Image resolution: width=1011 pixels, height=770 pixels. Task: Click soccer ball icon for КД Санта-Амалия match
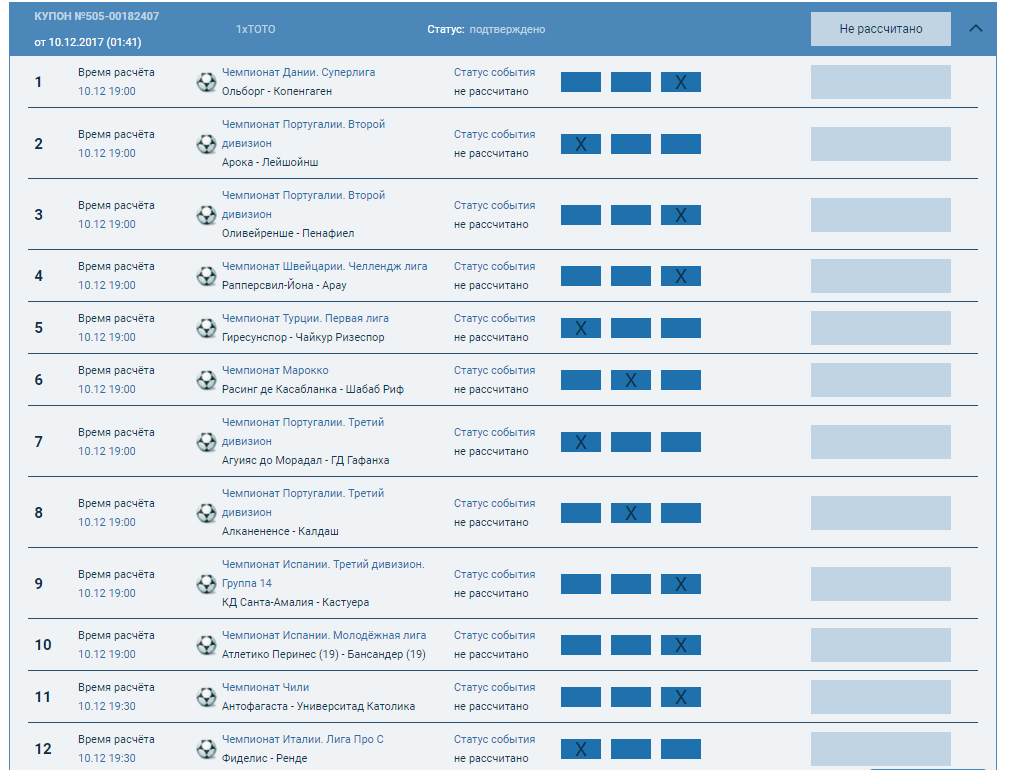click(x=206, y=584)
